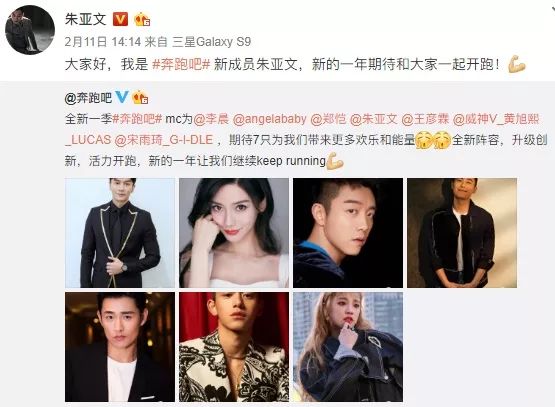Click crown level badge beside @奔跑吧

(x=140, y=97)
